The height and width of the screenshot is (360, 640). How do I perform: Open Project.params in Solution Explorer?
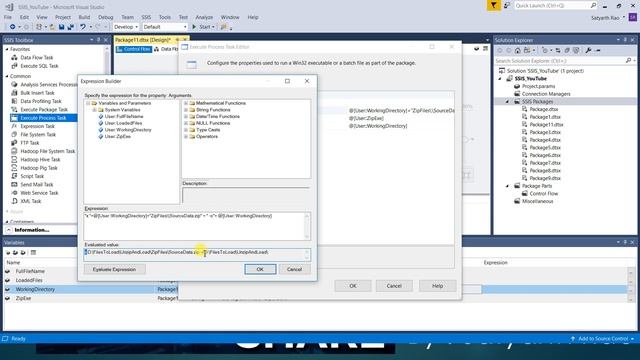pos(538,86)
